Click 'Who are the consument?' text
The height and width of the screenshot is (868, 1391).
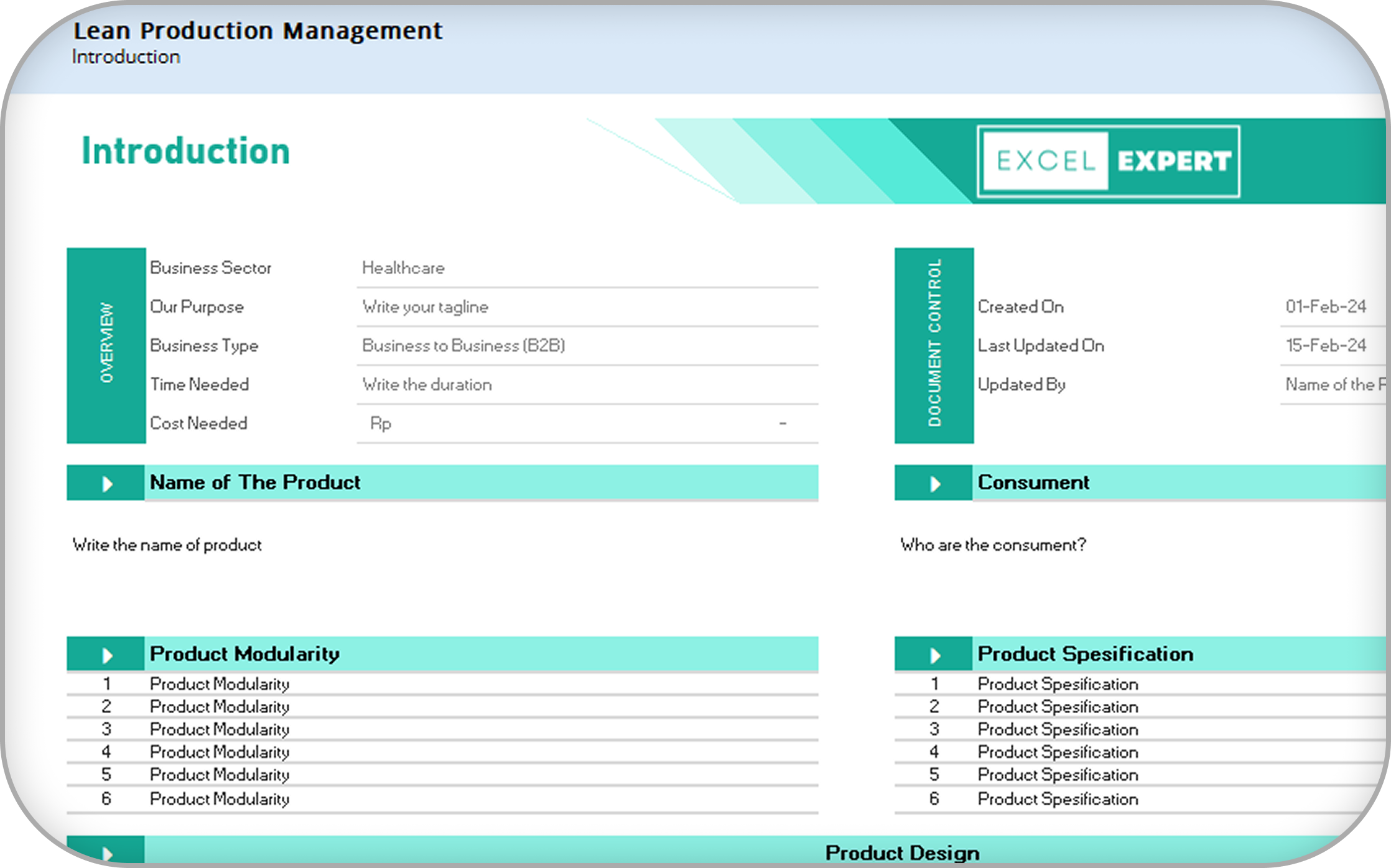993,545
